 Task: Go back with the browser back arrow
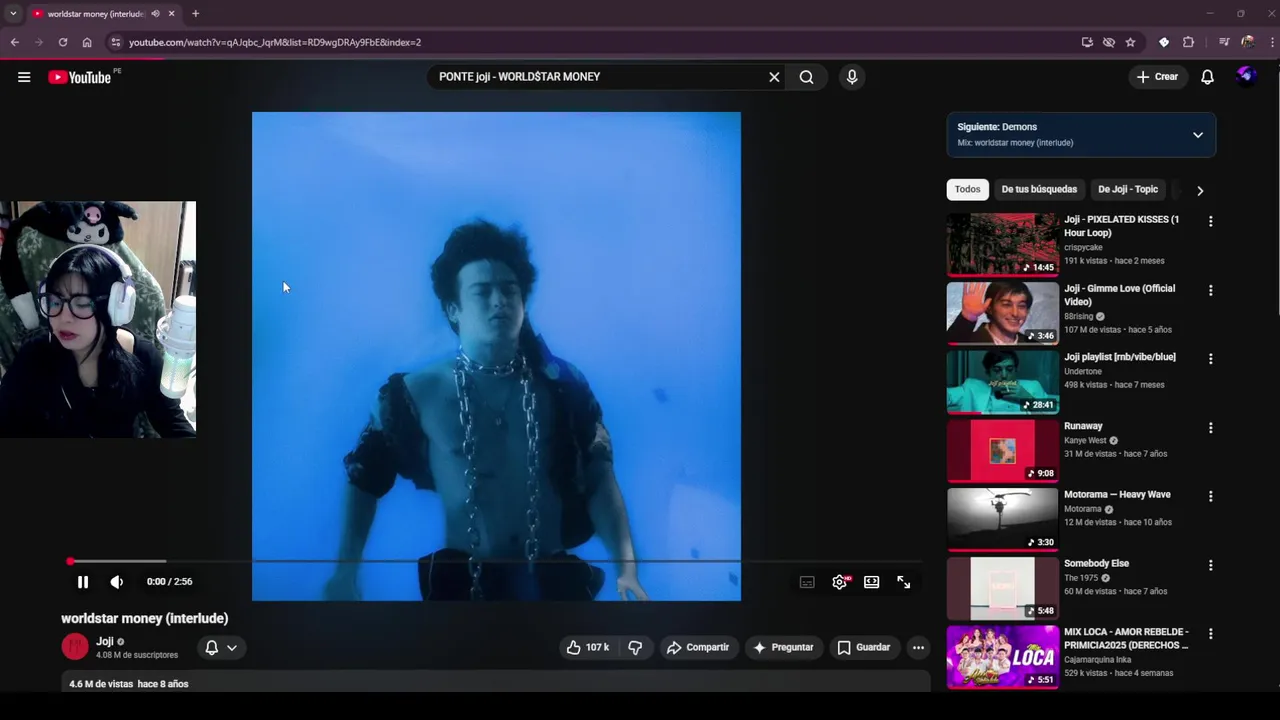[14, 42]
